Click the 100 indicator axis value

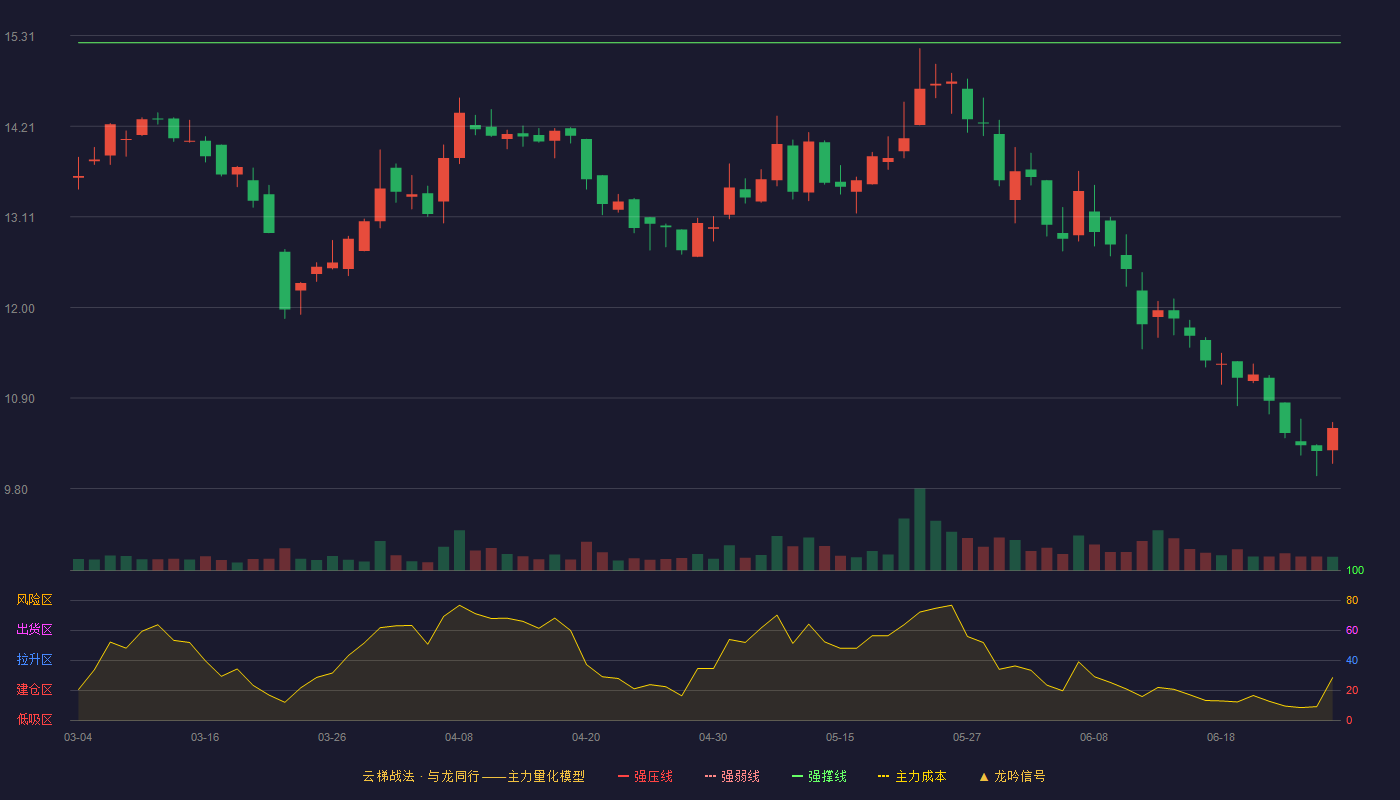[1355, 571]
